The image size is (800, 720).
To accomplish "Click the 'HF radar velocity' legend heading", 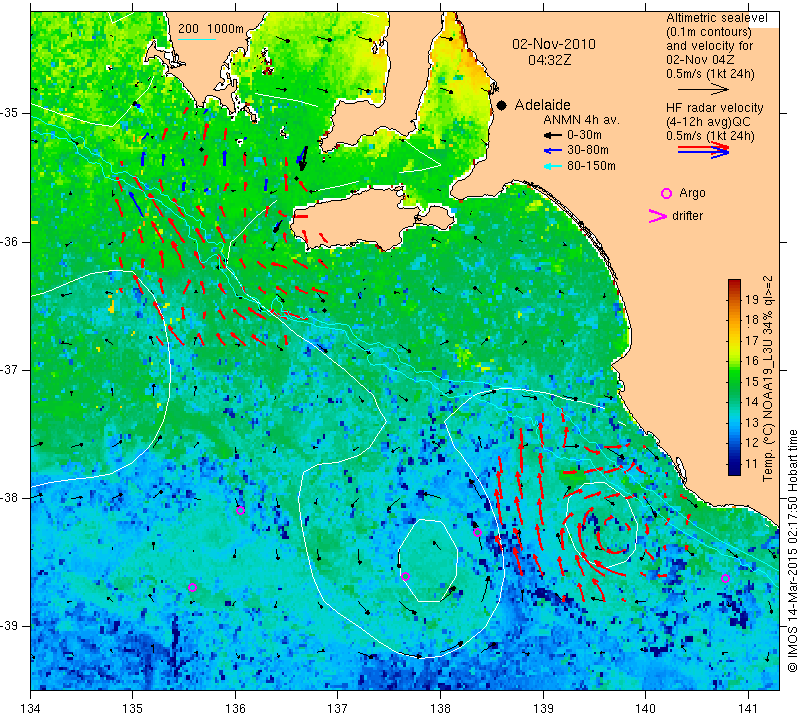I will [x=714, y=108].
